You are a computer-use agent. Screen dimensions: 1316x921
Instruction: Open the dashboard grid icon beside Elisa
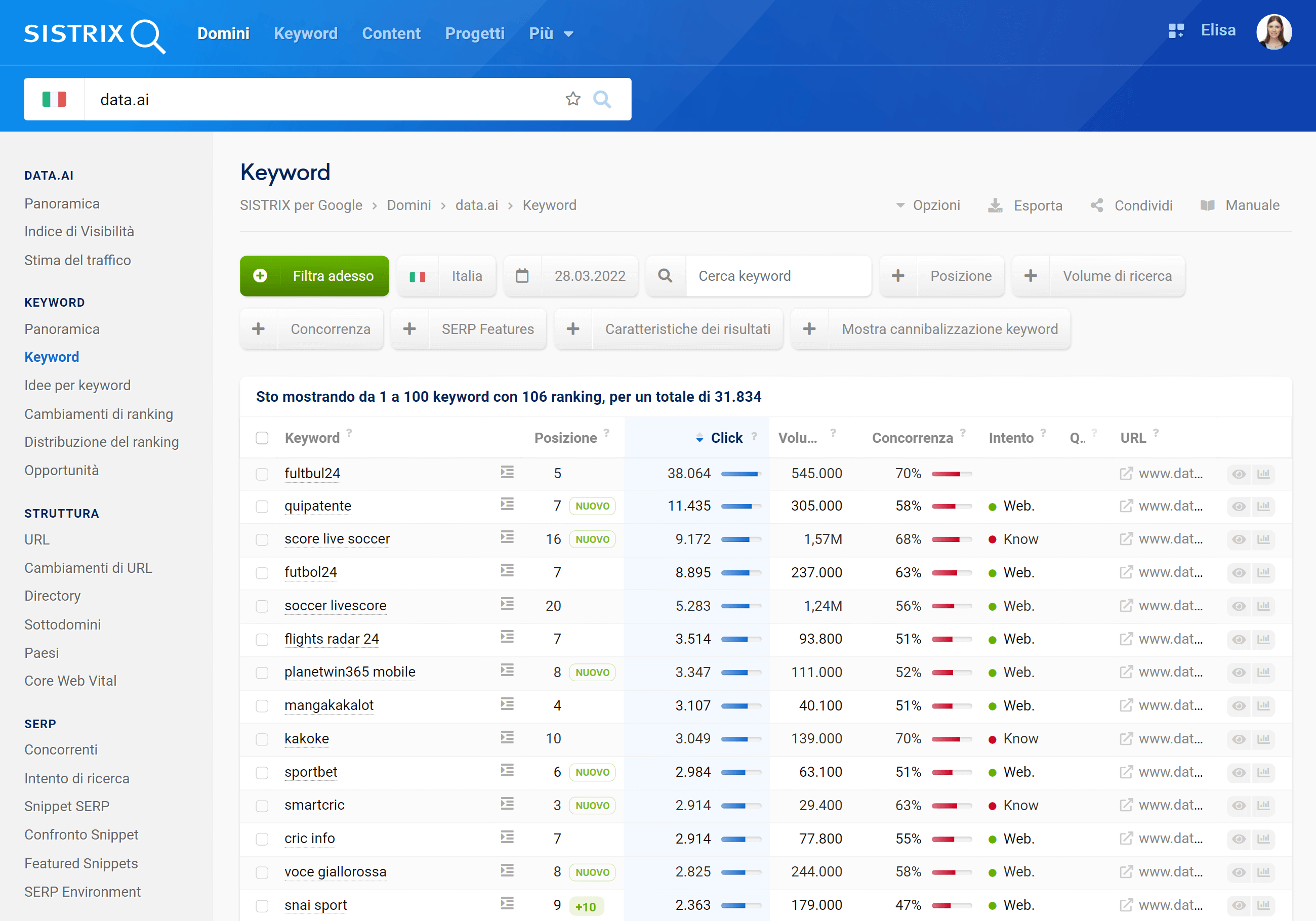(1176, 31)
